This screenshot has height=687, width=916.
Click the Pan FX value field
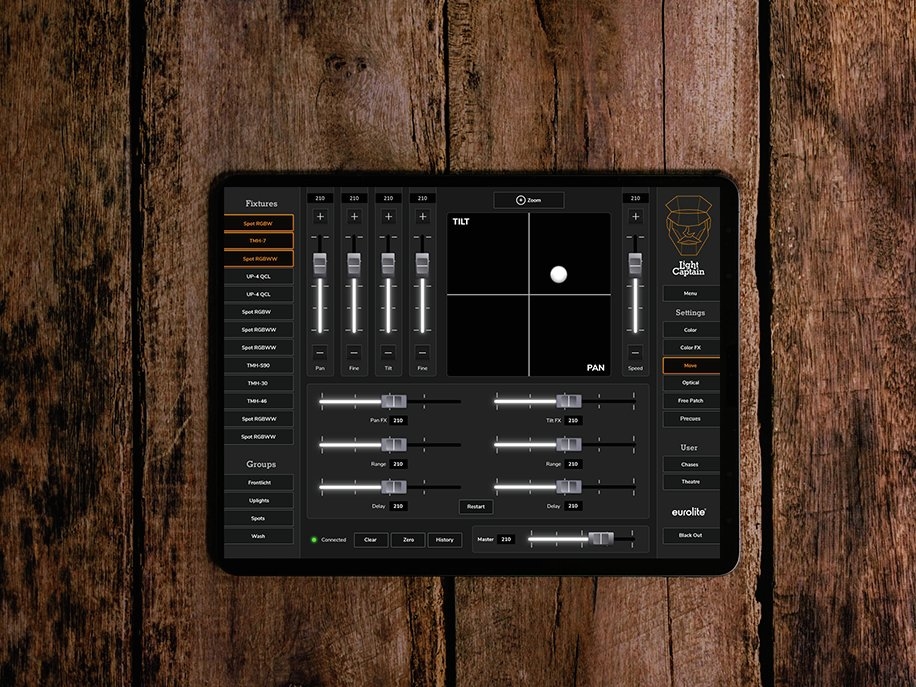pos(398,421)
